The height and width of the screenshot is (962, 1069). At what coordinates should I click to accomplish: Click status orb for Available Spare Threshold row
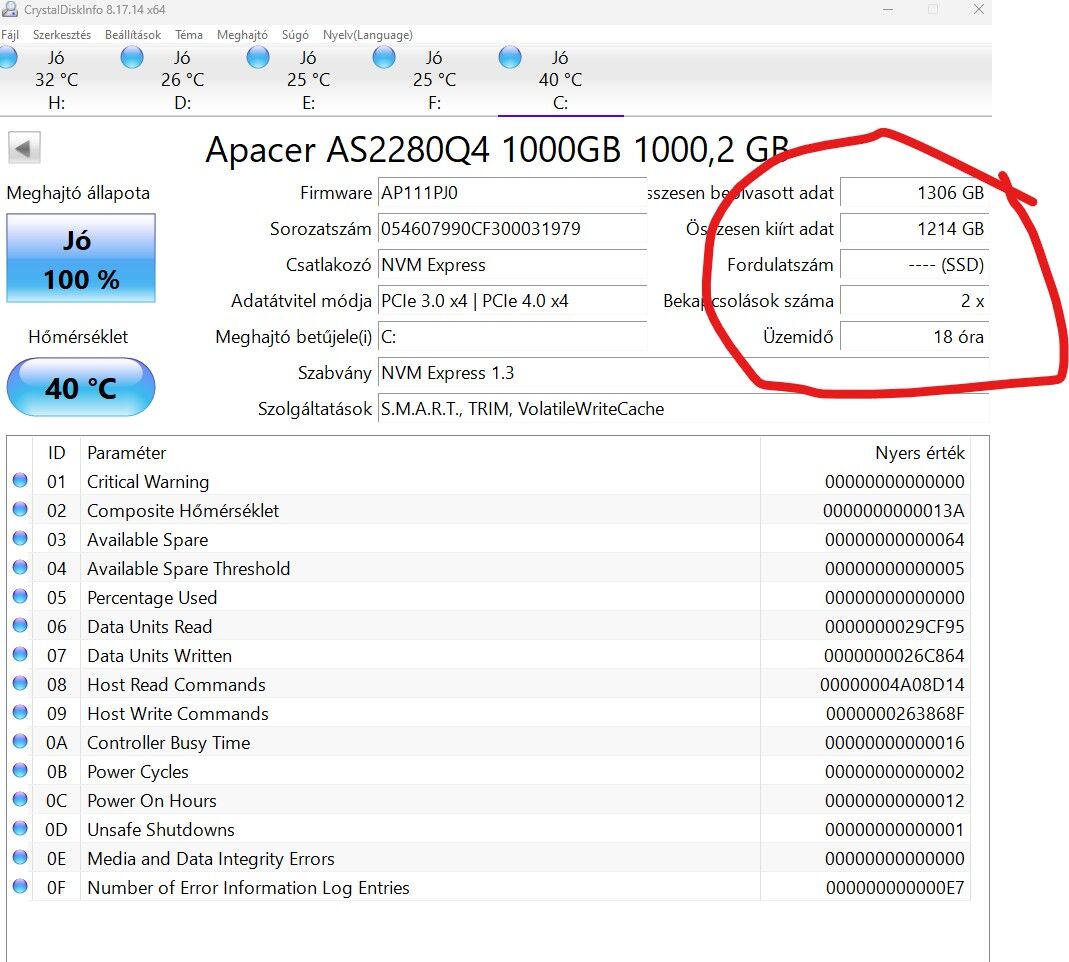pos(20,567)
